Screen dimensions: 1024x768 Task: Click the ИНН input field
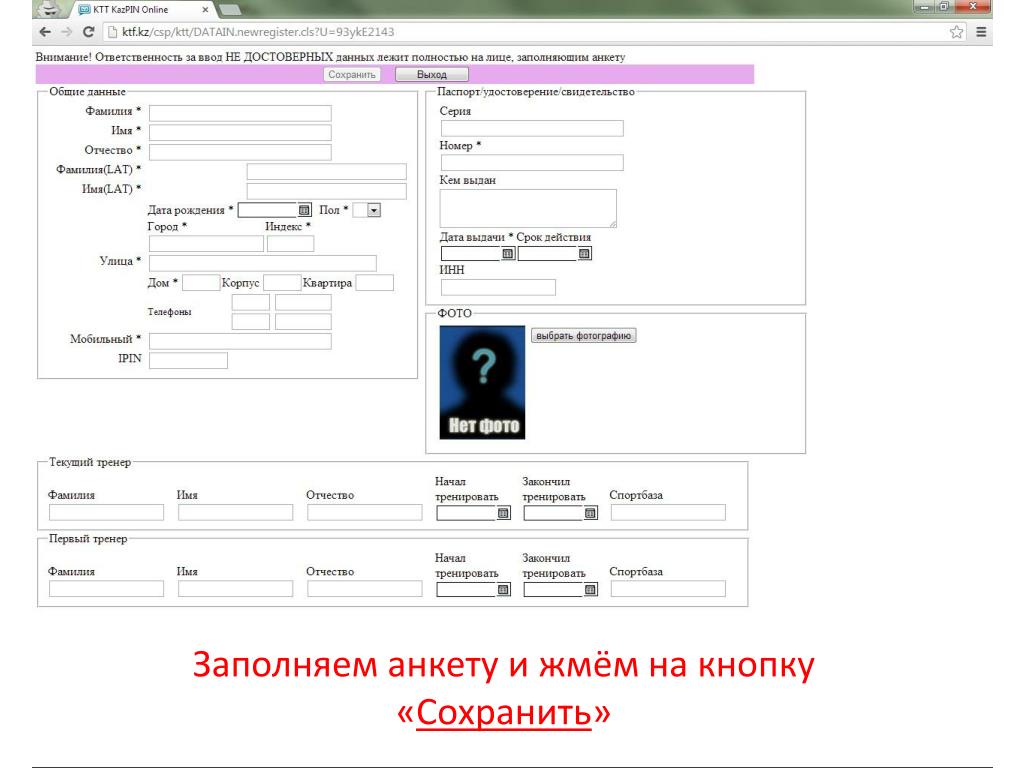pos(498,287)
